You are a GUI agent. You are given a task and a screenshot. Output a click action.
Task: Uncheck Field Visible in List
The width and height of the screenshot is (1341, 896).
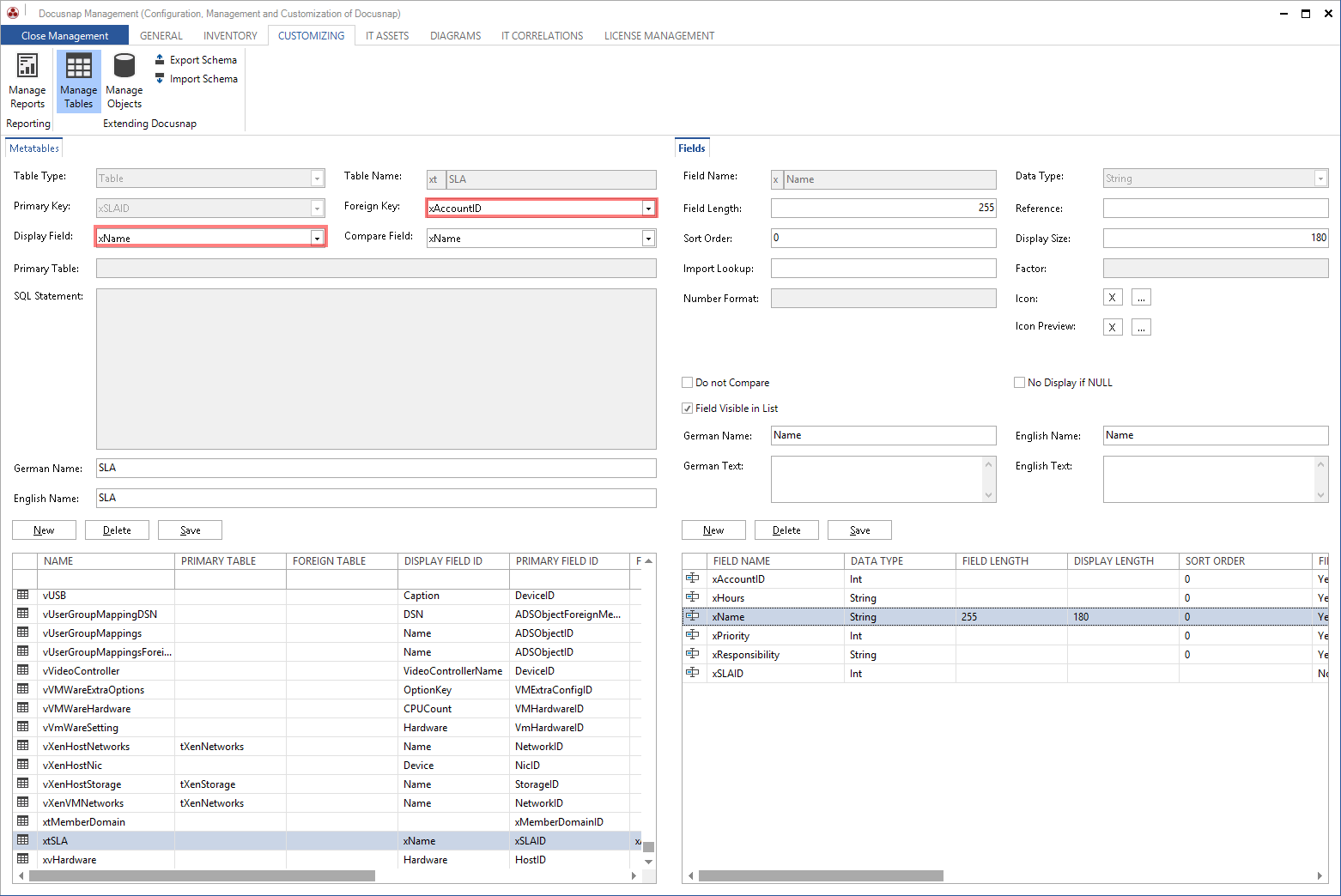(x=688, y=409)
